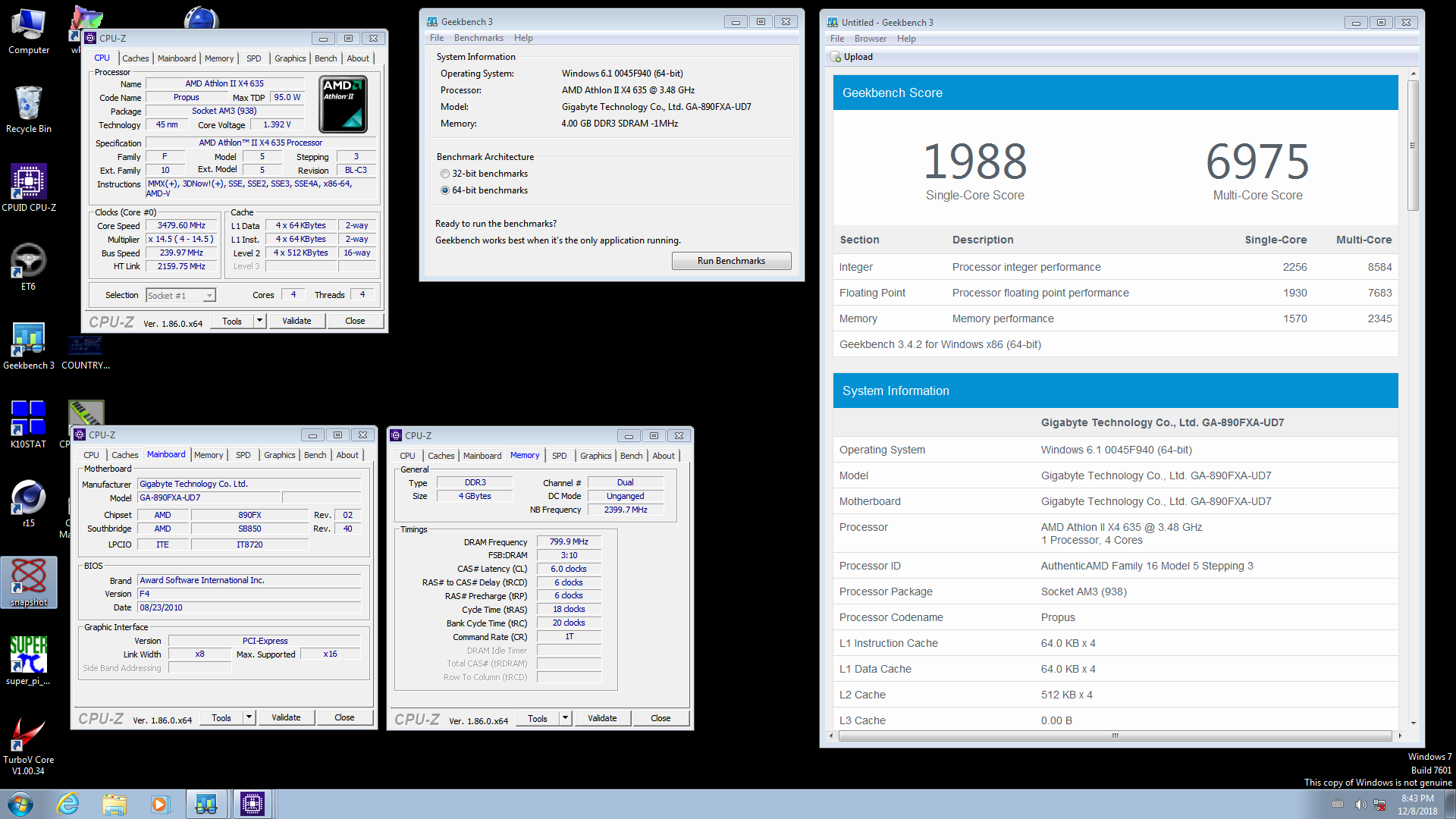1456x819 pixels.
Task: Click the Mainboard Model GA-890FXA-UD7 field
Action: 209,497
